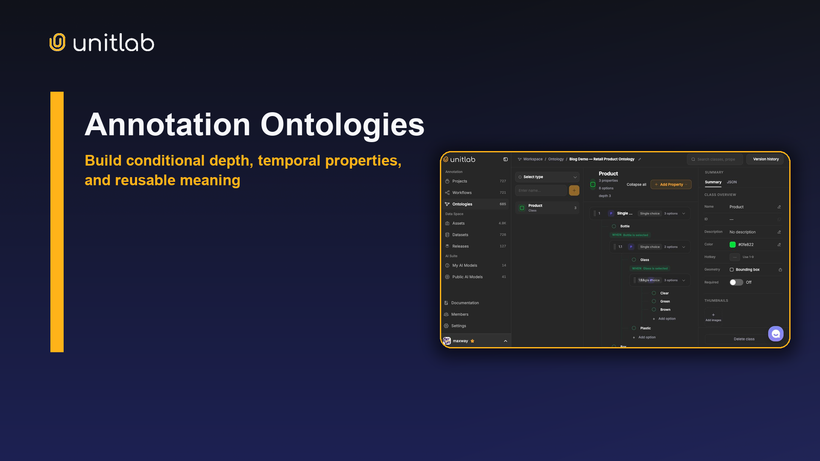This screenshot has width=820, height=461.
Task: Open Workflows in the sidebar
Action: [475, 193]
